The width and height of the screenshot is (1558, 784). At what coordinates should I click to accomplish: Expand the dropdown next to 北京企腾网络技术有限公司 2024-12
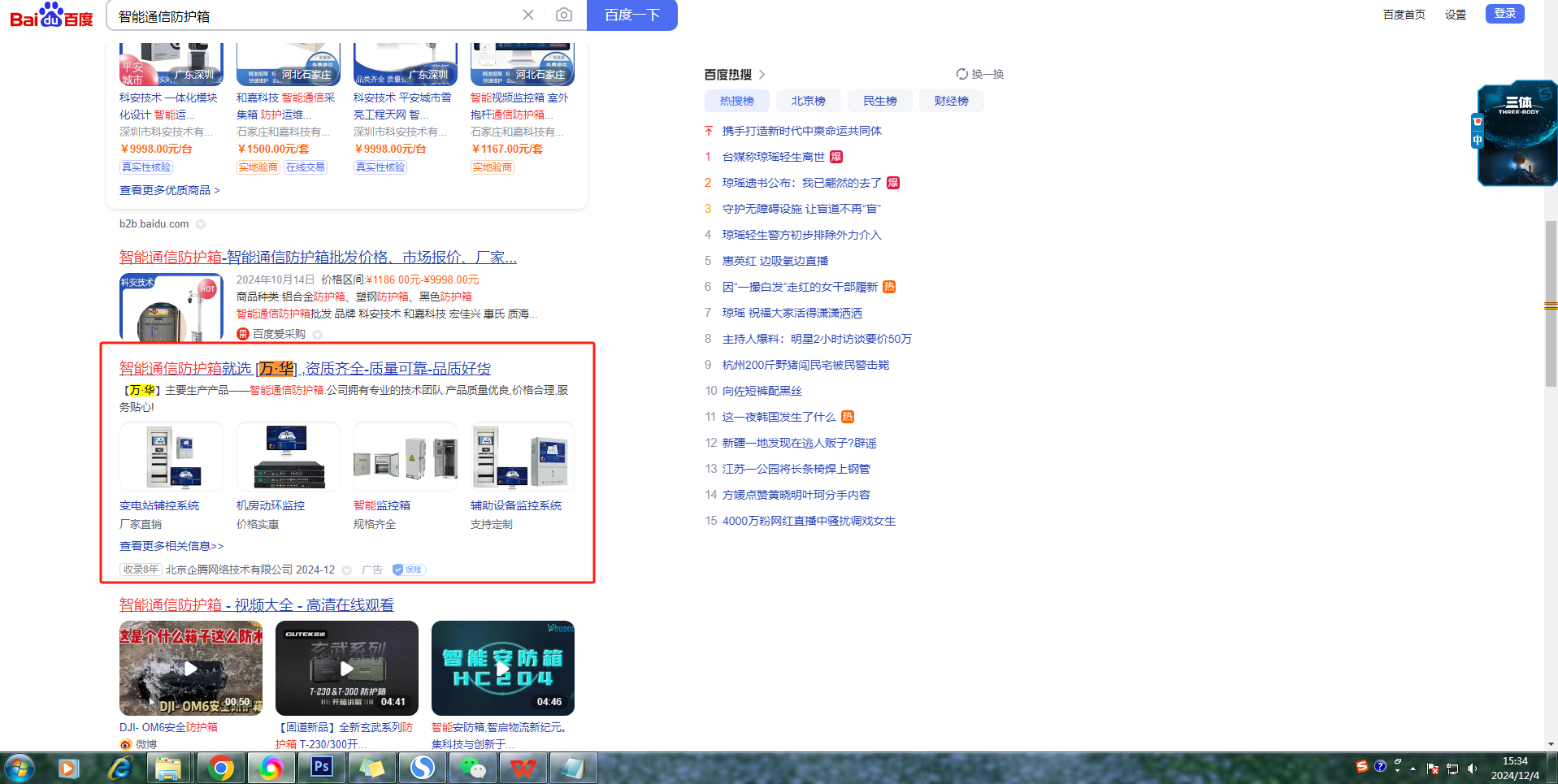point(347,570)
